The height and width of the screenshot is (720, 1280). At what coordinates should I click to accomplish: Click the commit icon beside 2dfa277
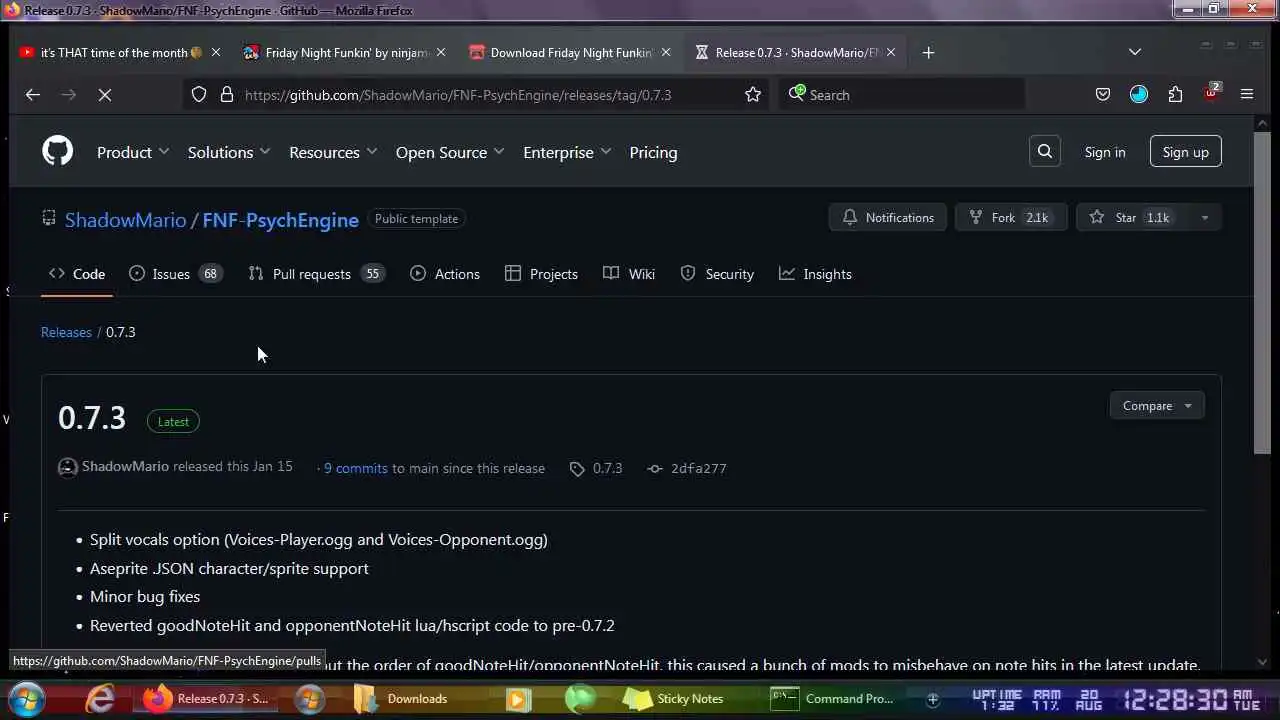655,469
